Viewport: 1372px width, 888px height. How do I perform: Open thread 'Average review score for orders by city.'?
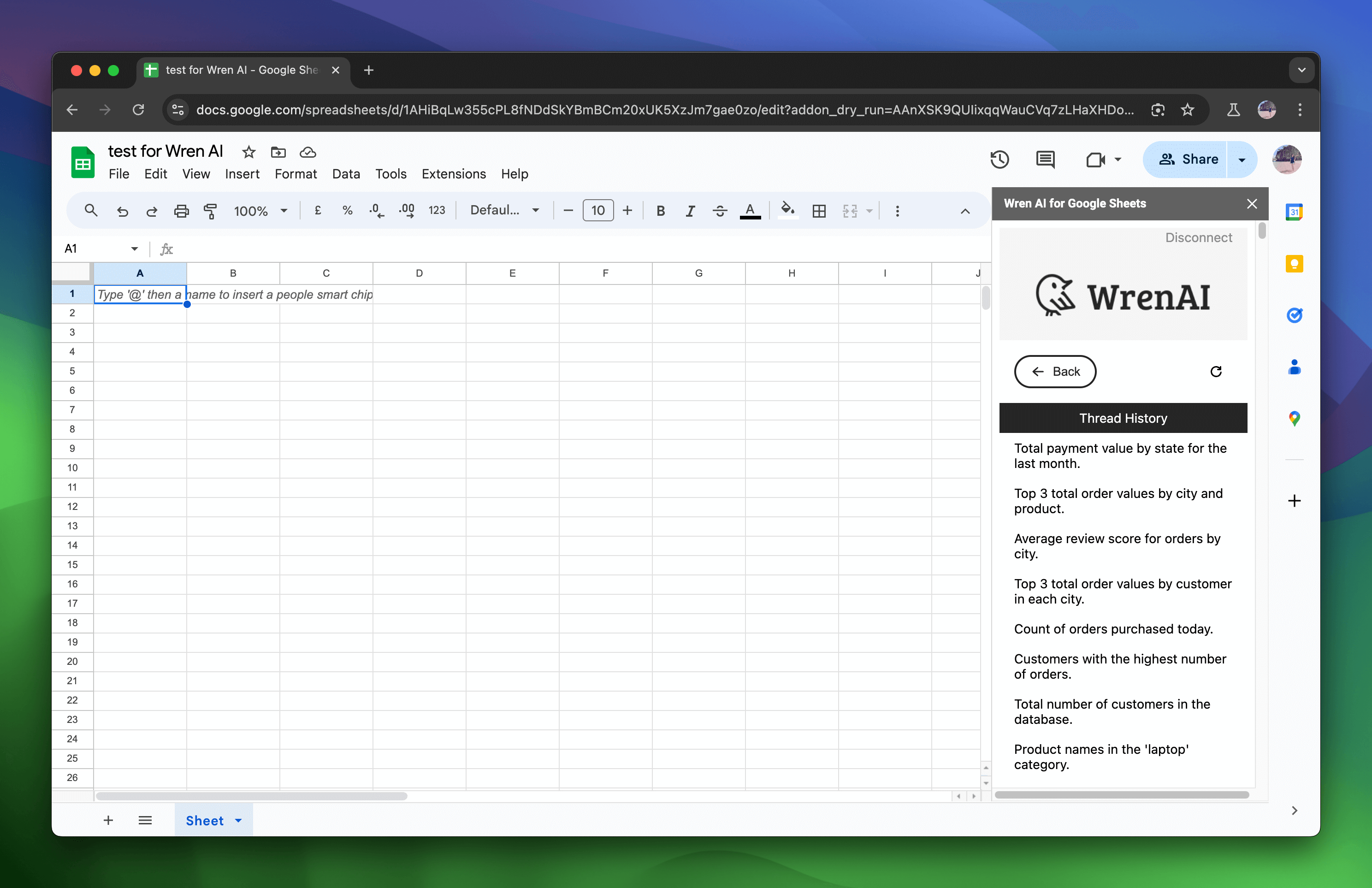[1117, 546]
